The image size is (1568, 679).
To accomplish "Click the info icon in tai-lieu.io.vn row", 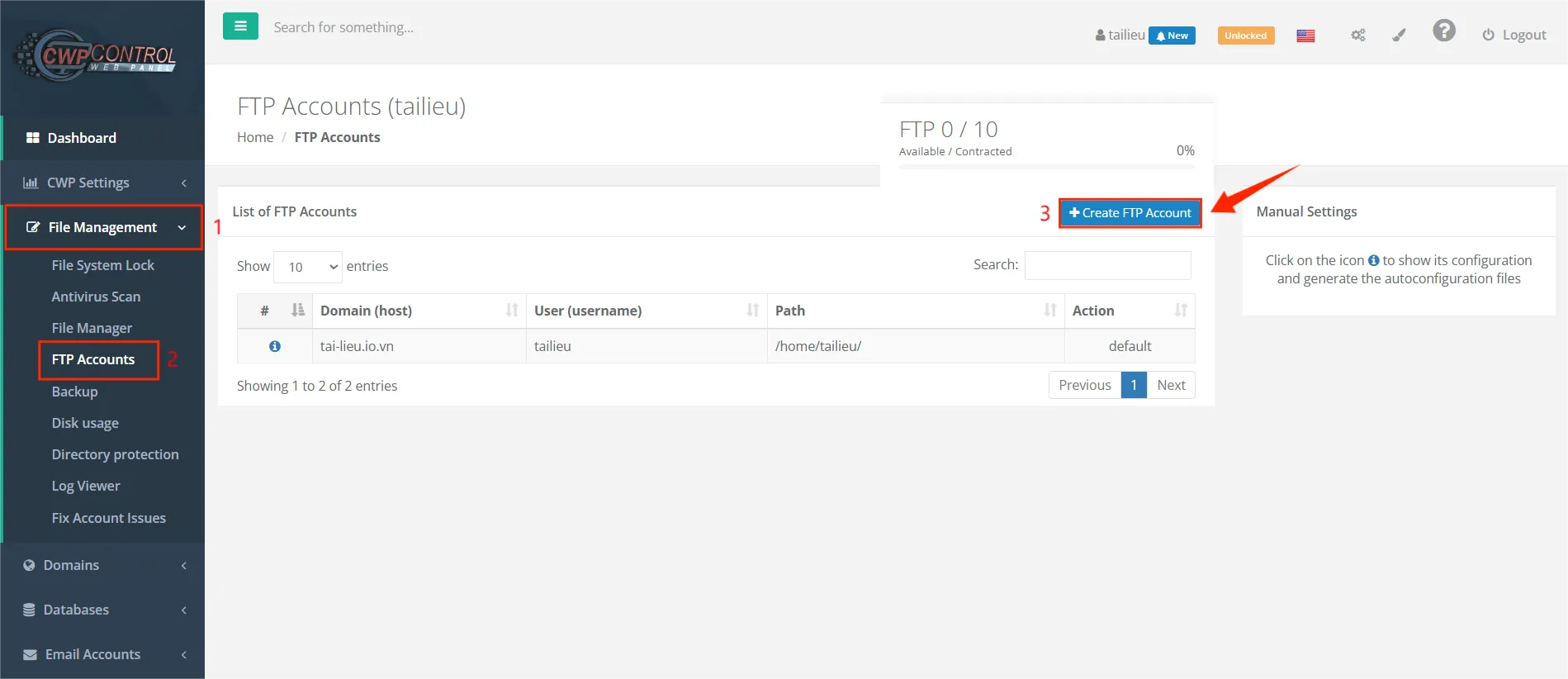I will tap(275, 346).
